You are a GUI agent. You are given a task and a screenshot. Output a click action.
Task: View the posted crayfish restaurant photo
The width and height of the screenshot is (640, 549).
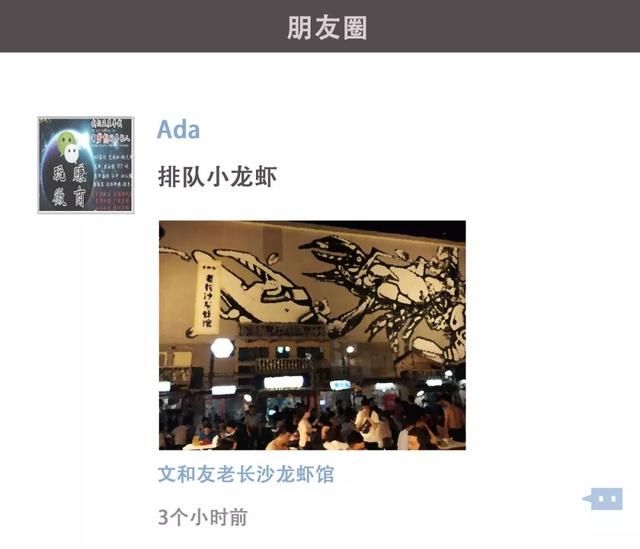point(312,335)
